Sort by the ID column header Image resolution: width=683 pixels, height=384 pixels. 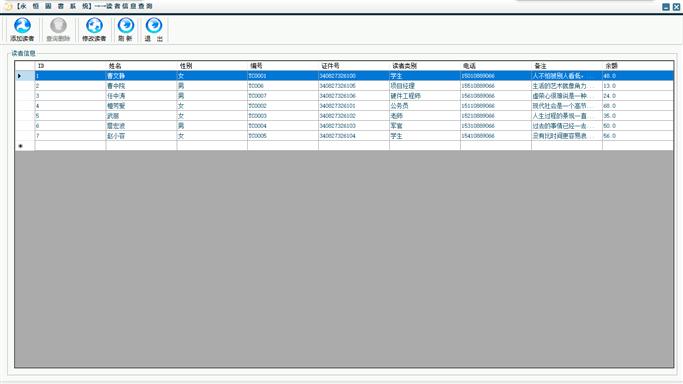[70, 66]
